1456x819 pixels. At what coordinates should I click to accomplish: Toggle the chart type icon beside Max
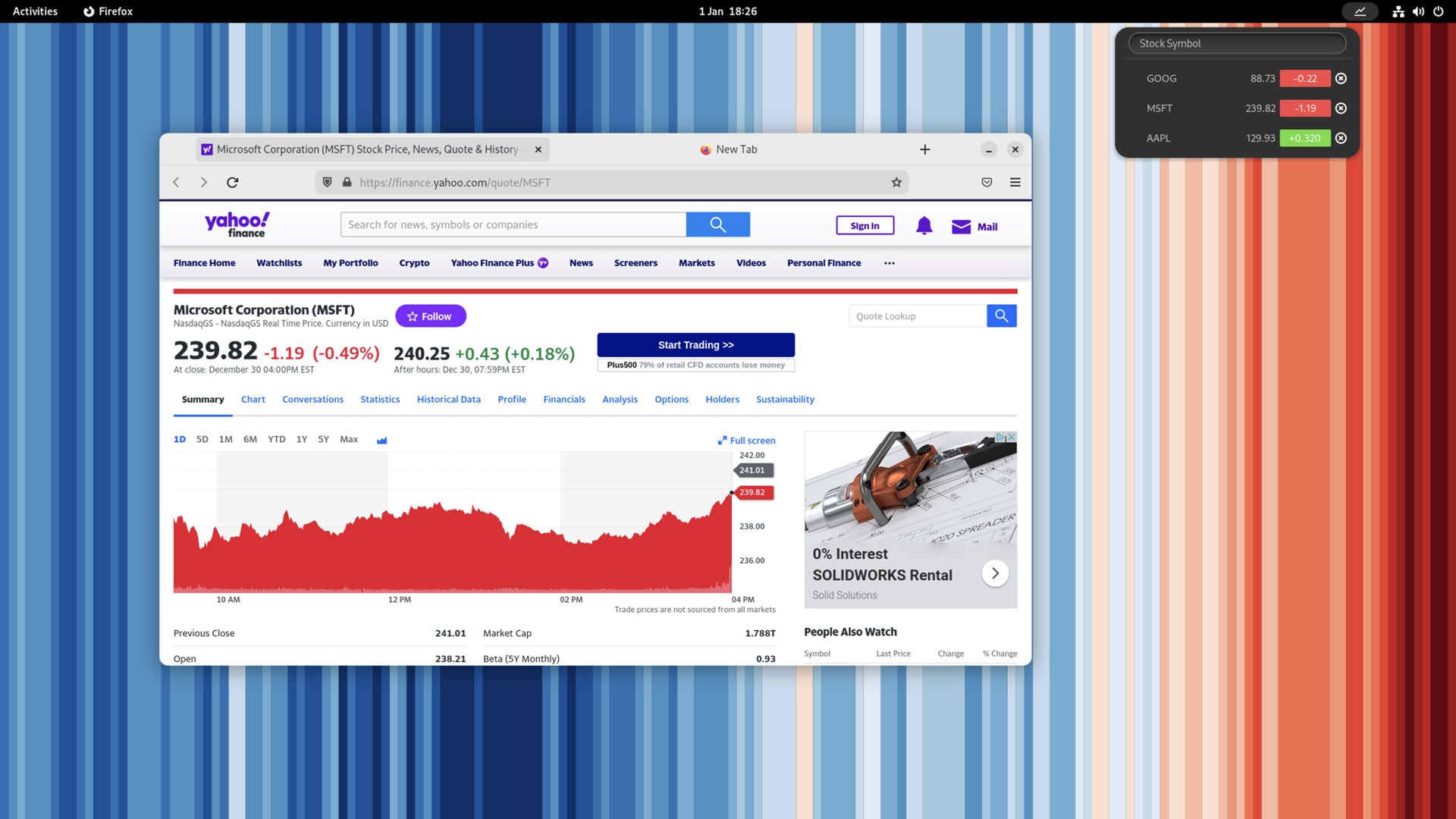[x=382, y=440]
